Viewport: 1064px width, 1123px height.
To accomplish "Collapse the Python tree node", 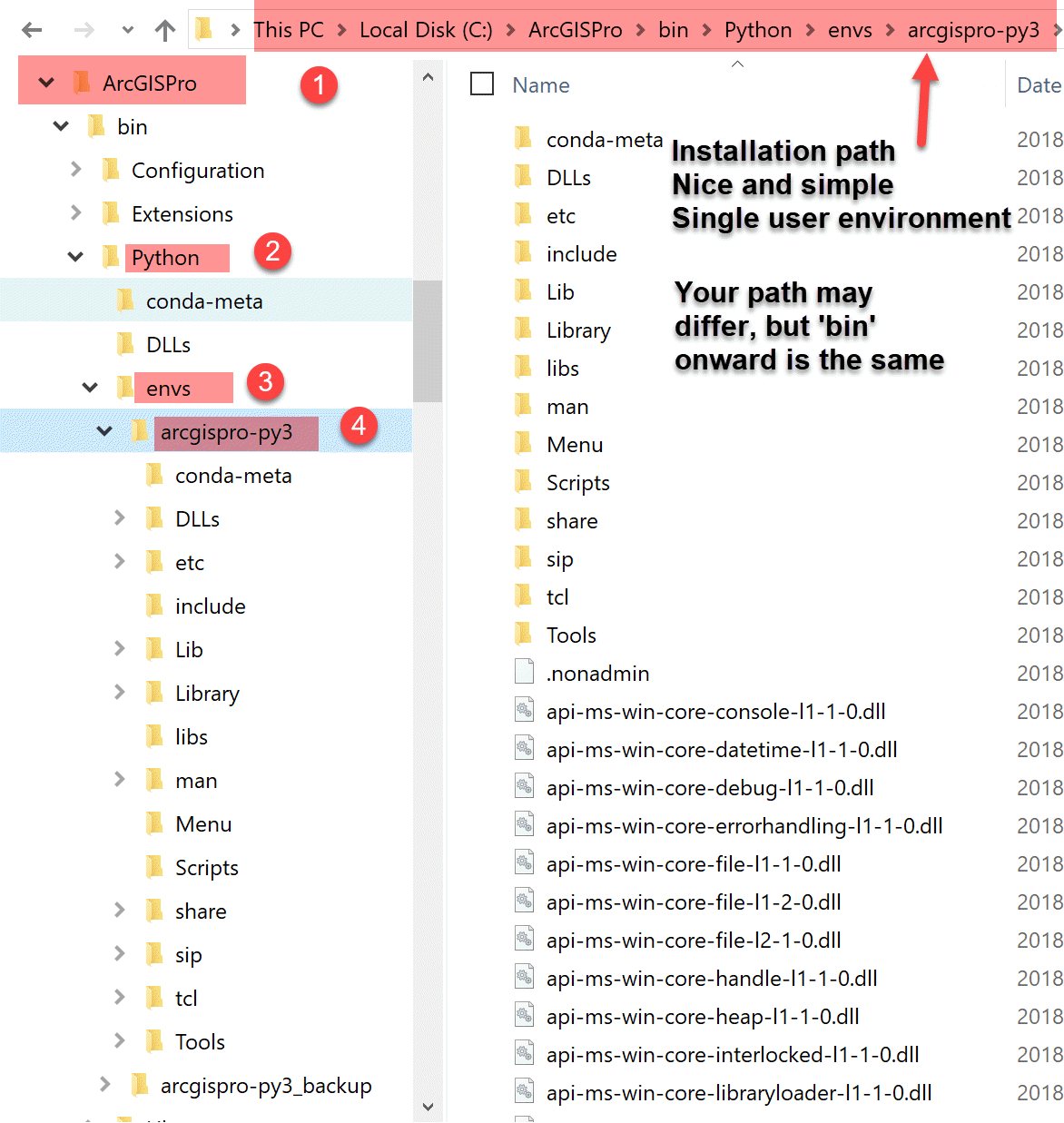I will click(x=75, y=257).
